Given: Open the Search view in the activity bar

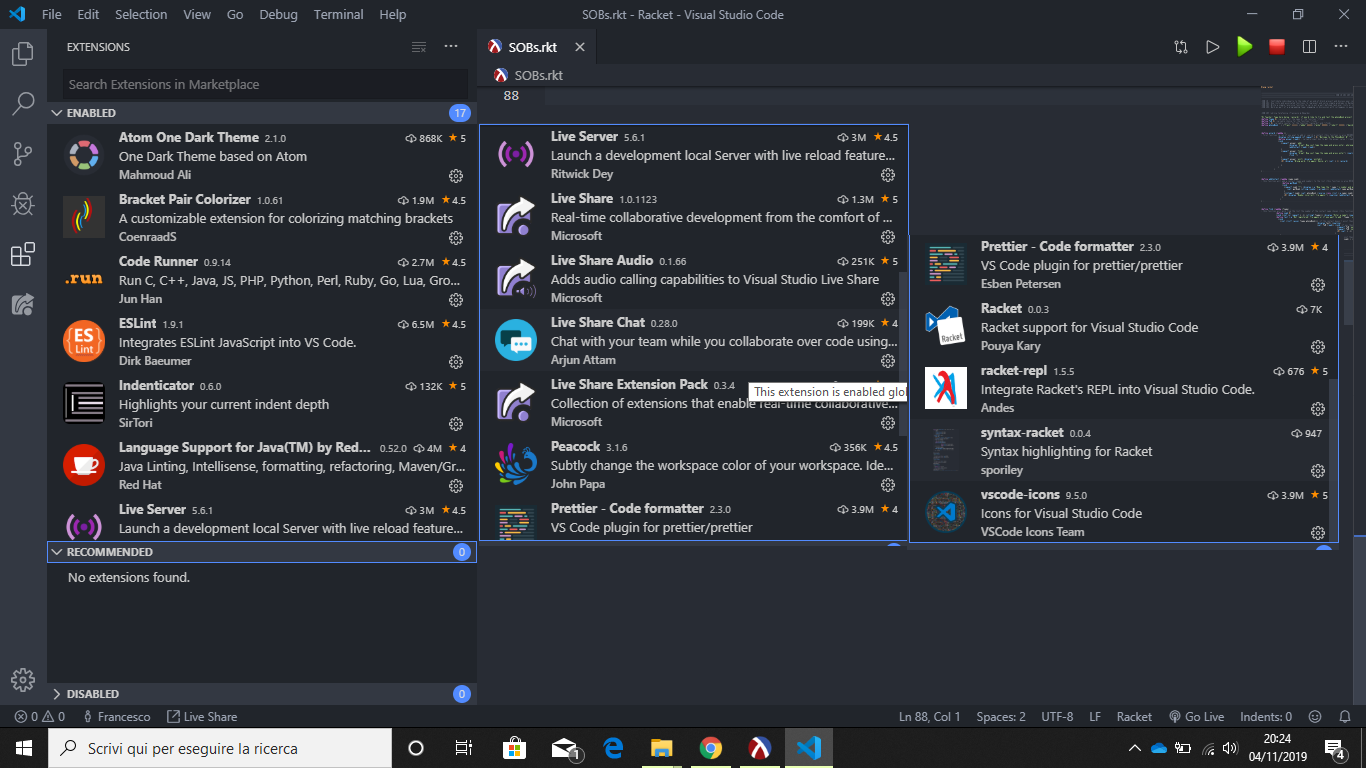Looking at the screenshot, I should click(22, 103).
